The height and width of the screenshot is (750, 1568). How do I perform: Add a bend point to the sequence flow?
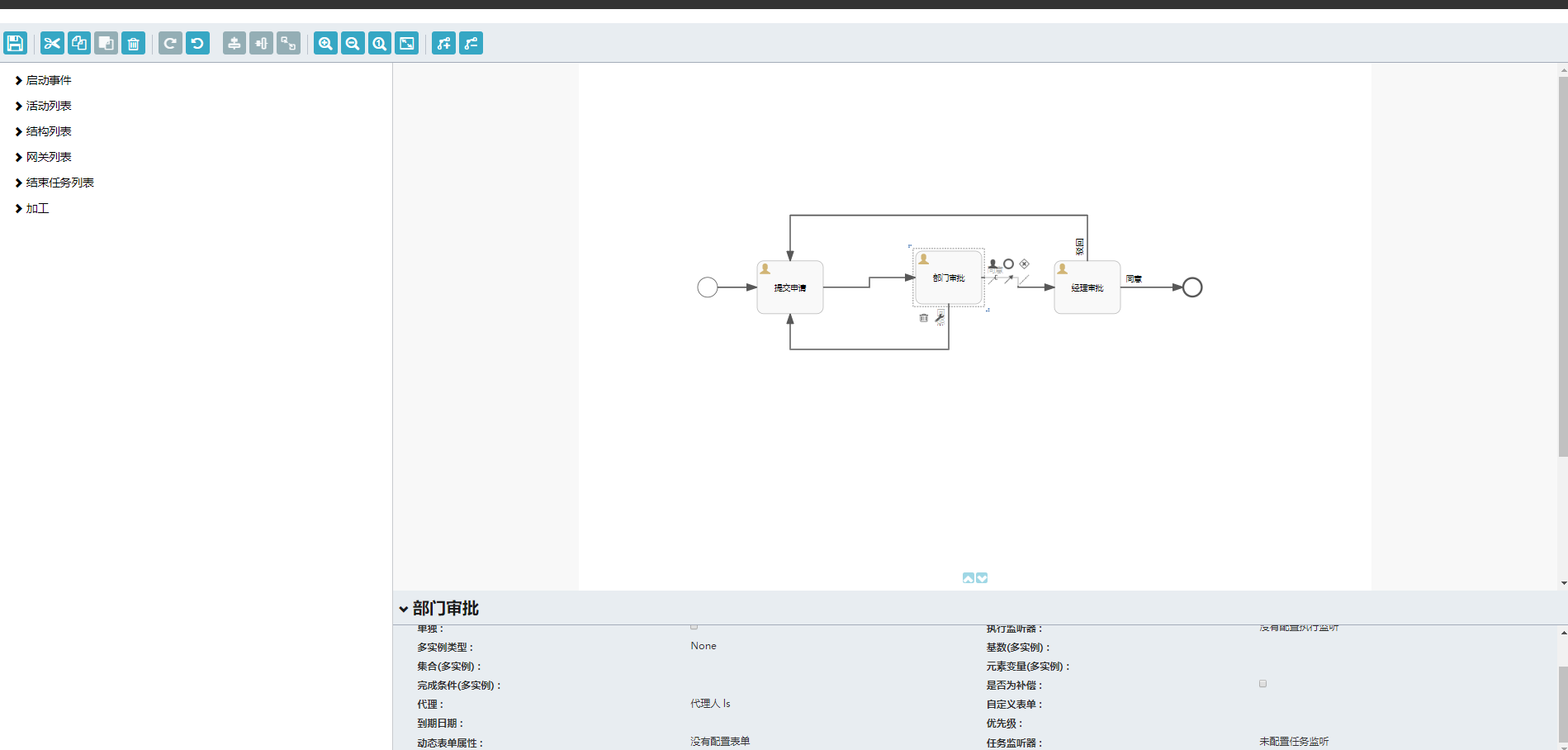click(x=443, y=43)
